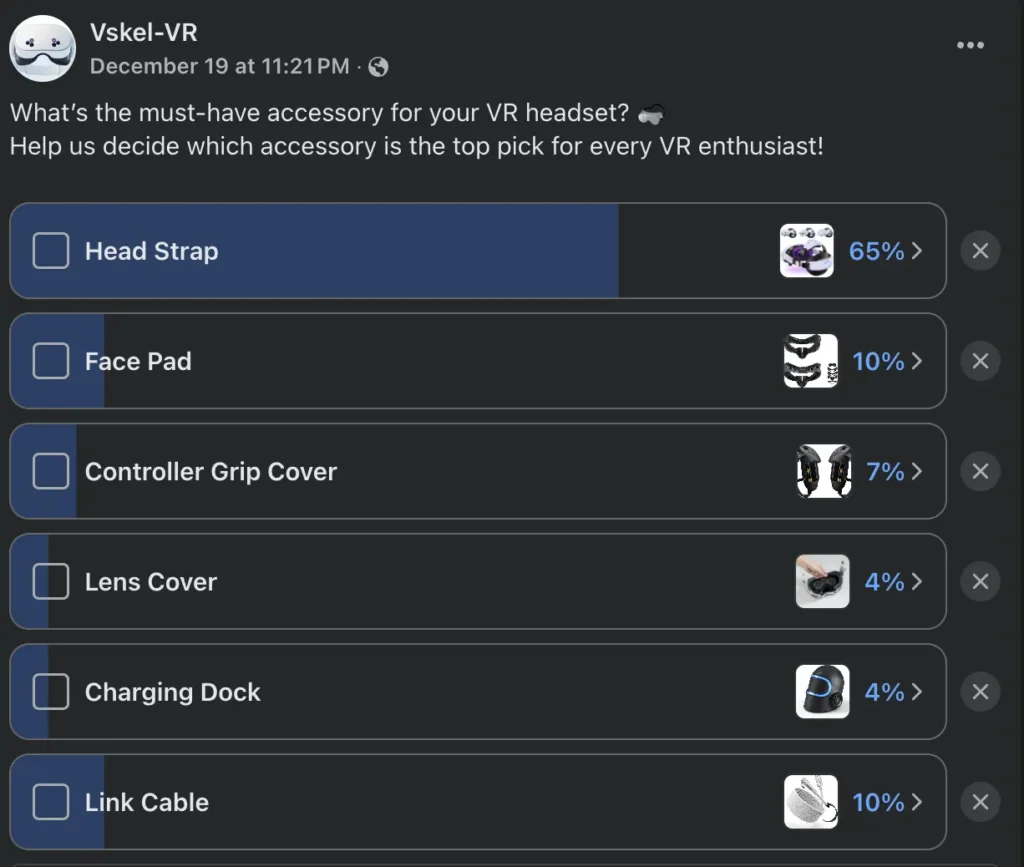Remove the Head Strap poll option

pos(980,251)
